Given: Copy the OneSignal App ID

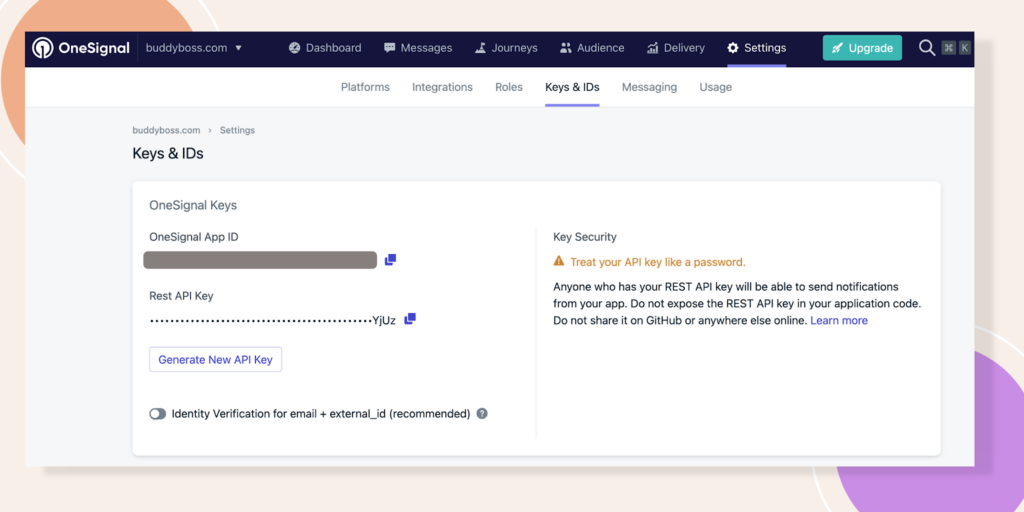Looking at the screenshot, I should 390,260.
